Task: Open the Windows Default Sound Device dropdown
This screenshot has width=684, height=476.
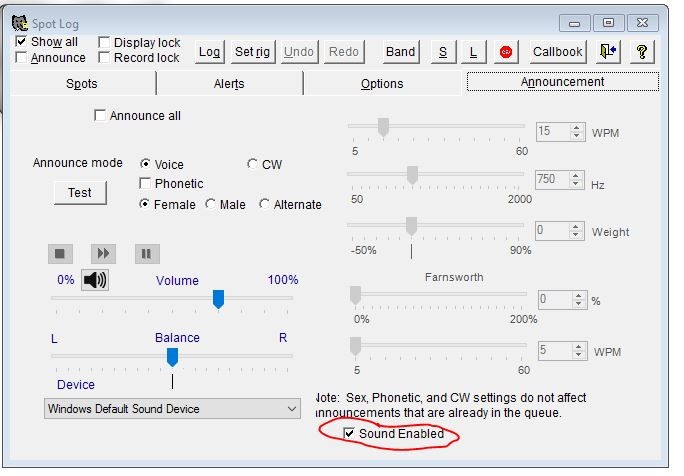Action: [x=172, y=409]
